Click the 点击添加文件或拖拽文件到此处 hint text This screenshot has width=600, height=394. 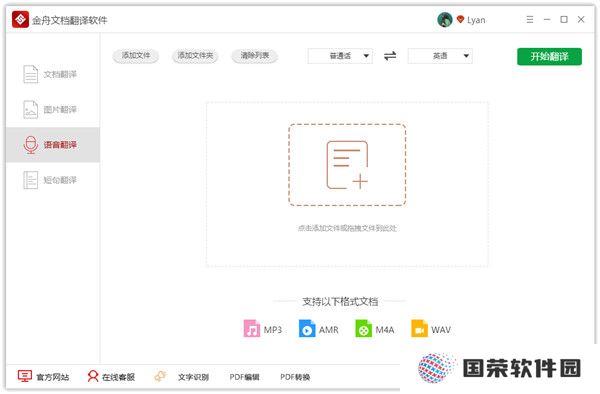click(347, 228)
